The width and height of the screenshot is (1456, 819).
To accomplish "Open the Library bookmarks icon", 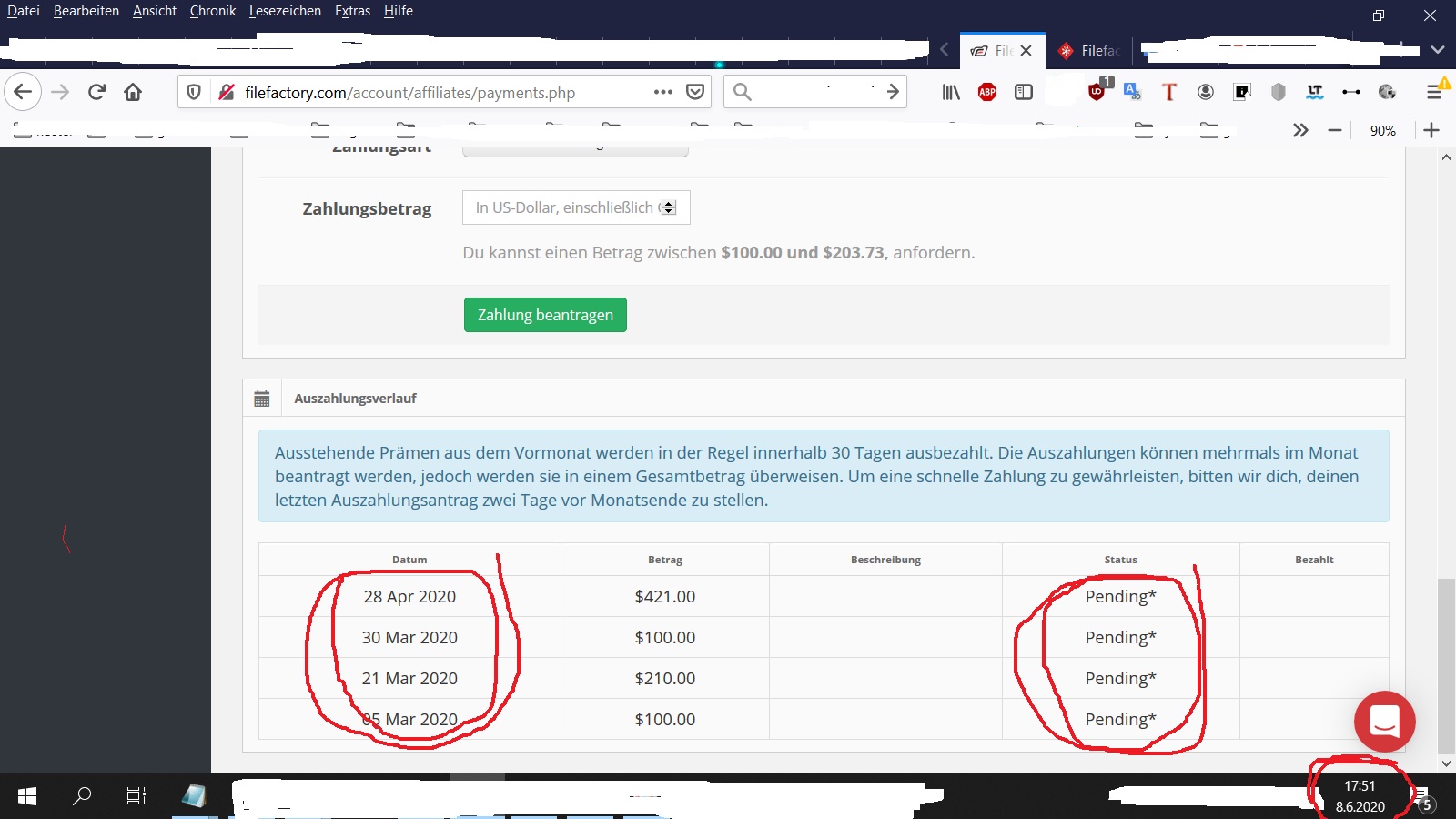I will pos(951,92).
